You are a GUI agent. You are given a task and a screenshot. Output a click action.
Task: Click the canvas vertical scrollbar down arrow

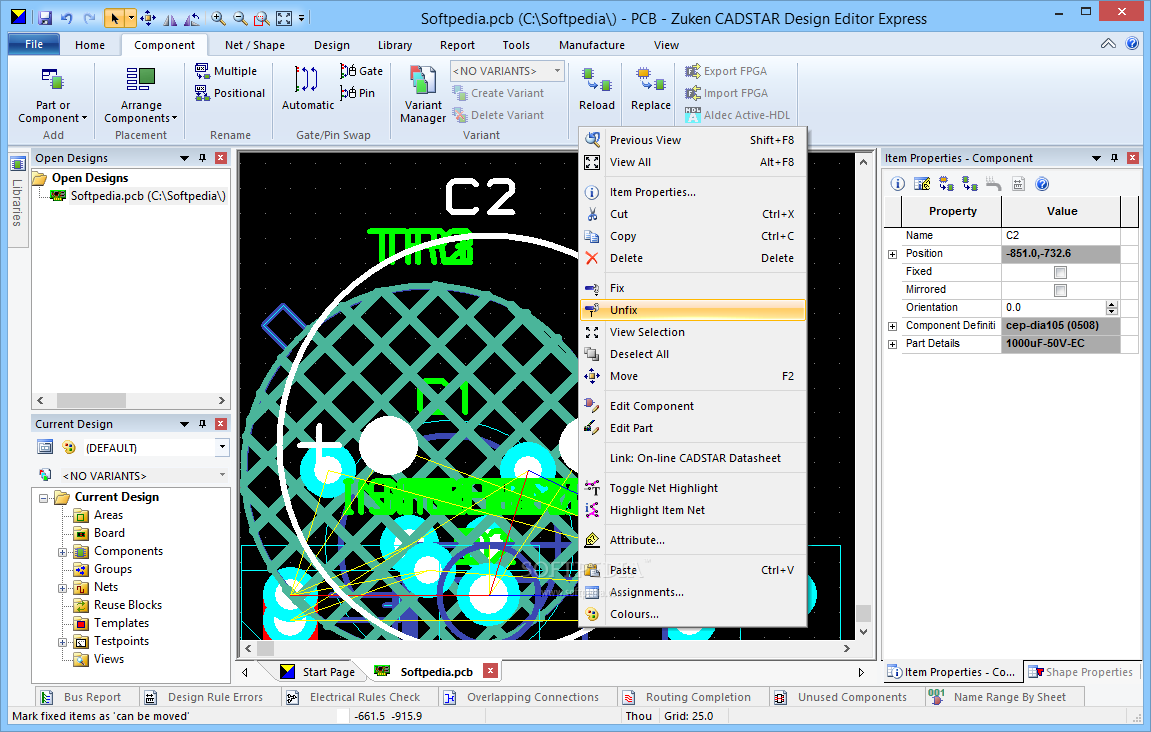(x=864, y=631)
